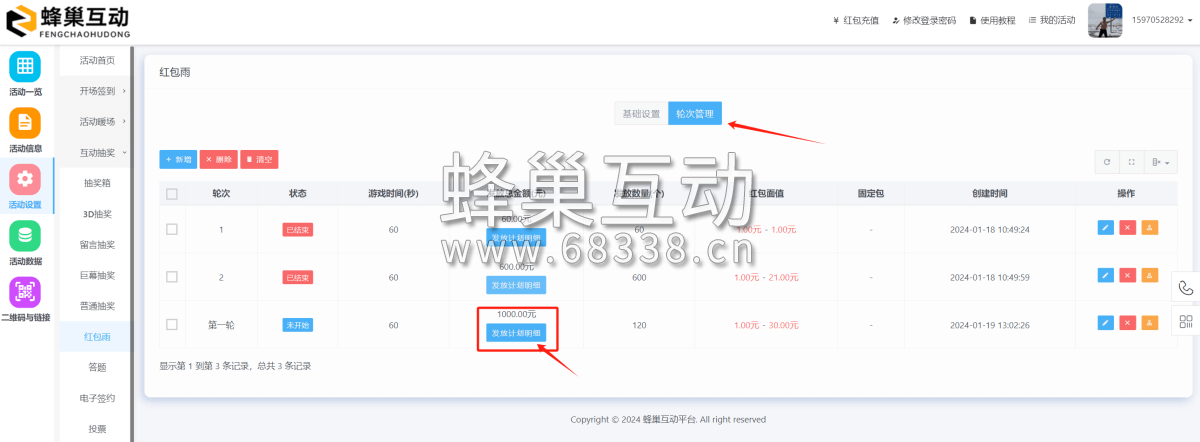Open the 3D抽奖 menu item
This screenshot has width=1200, height=442.
click(x=97, y=214)
